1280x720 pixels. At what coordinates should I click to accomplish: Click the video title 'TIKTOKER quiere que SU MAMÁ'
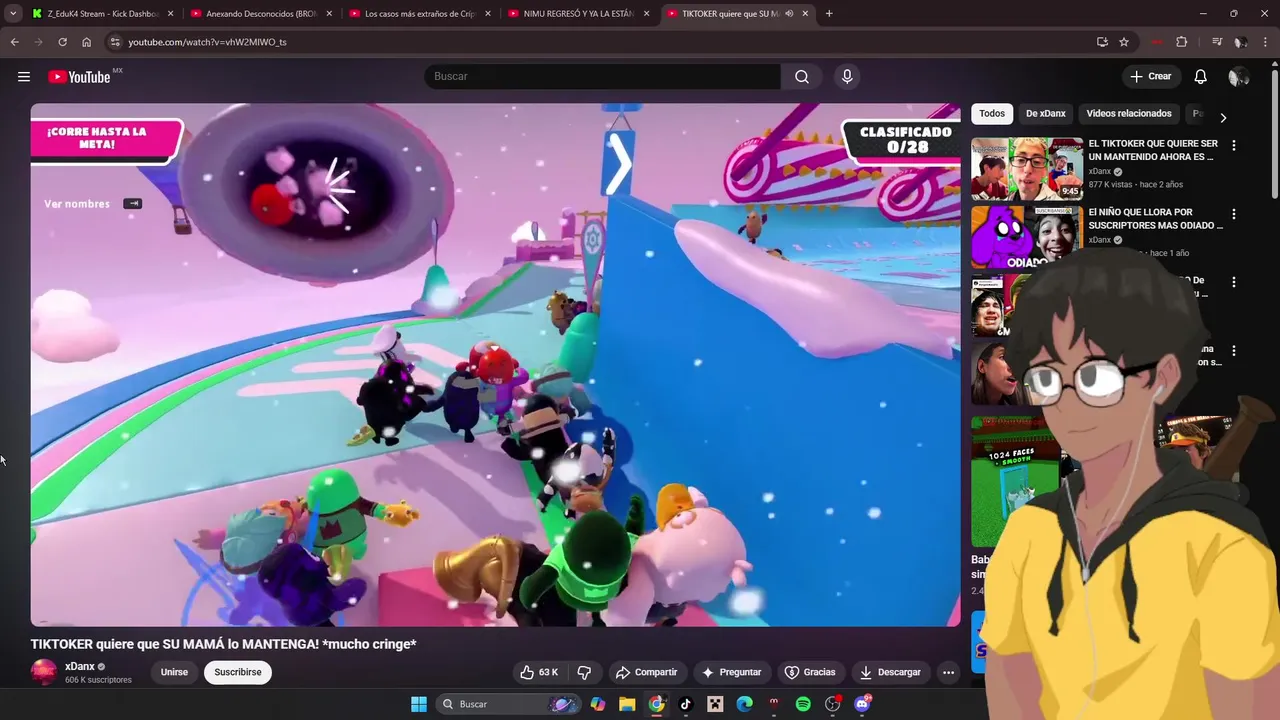coord(223,644)
